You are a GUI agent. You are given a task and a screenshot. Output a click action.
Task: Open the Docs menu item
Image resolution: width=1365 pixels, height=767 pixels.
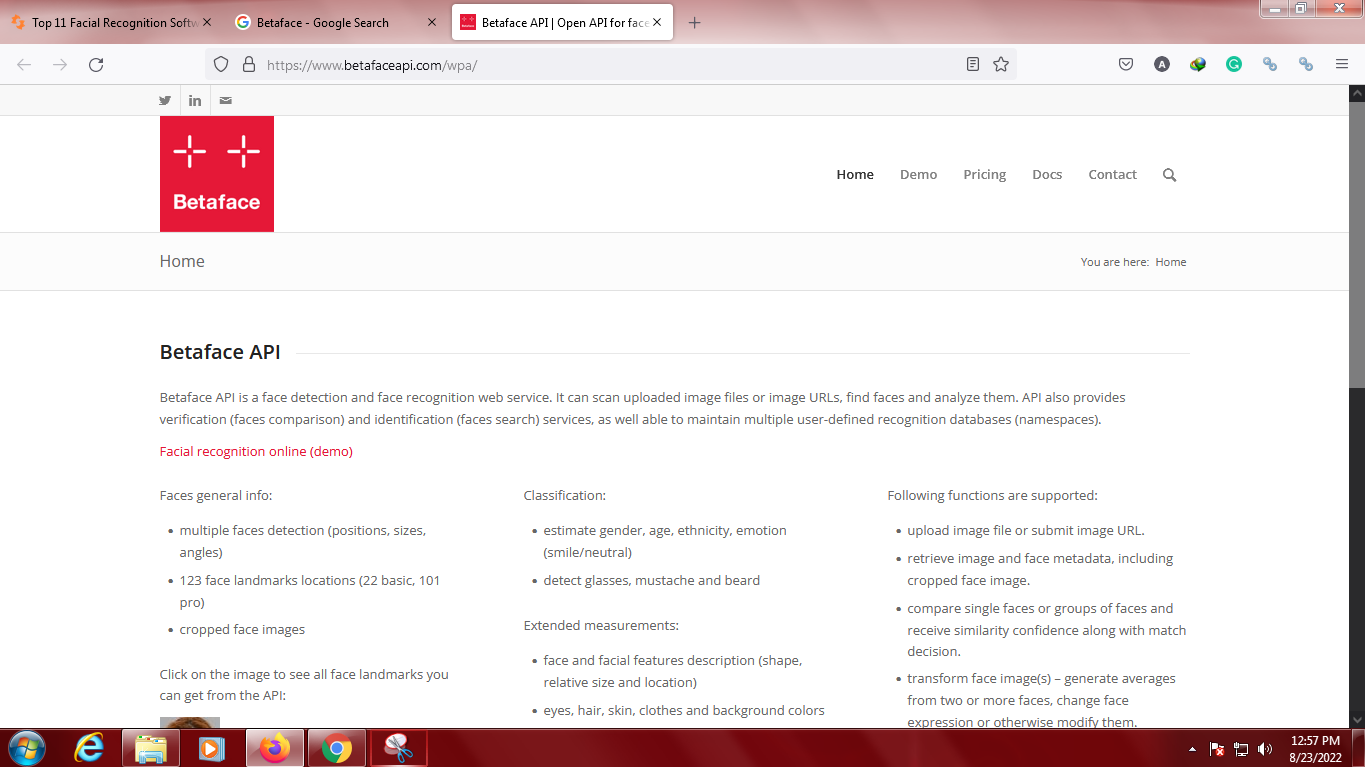[1047, 174]
